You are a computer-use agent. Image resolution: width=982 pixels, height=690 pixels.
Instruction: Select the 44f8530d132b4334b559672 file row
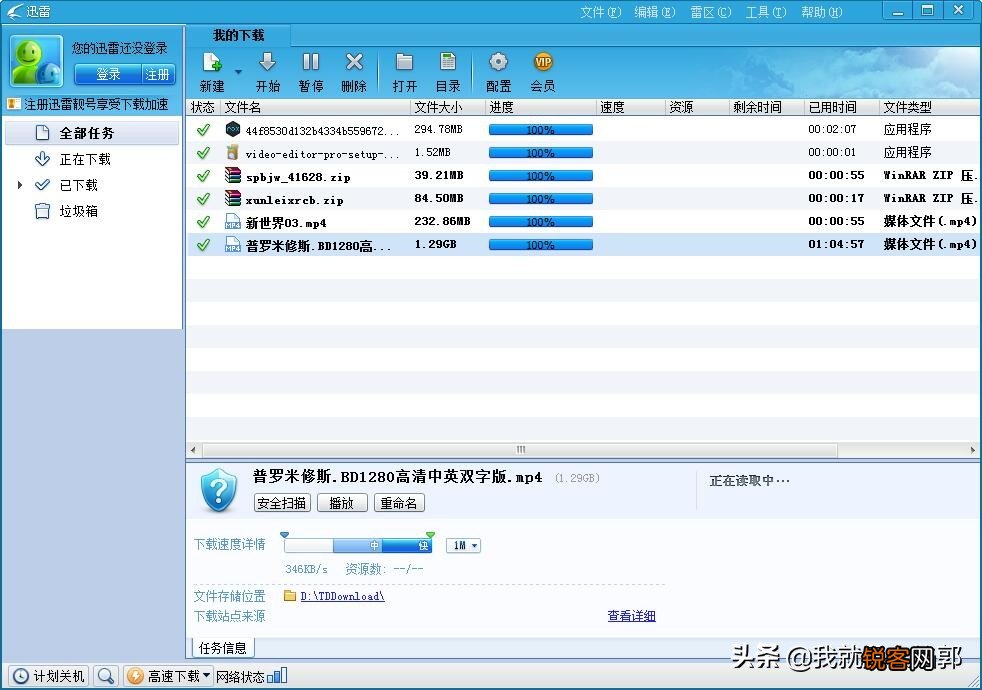click(584, 130)
